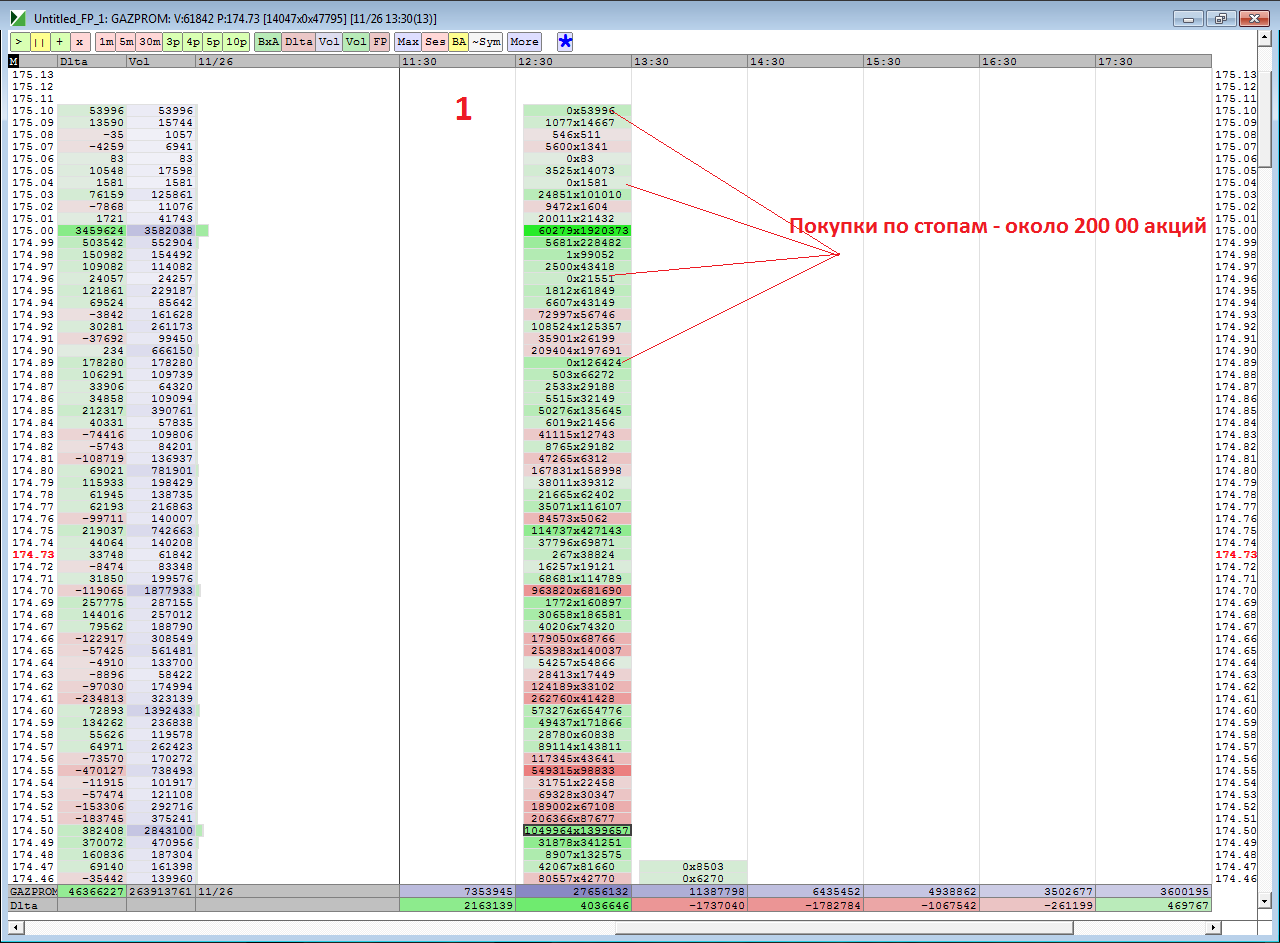
Task: Click the footer total delta 46366227
Action: point(92,890)
